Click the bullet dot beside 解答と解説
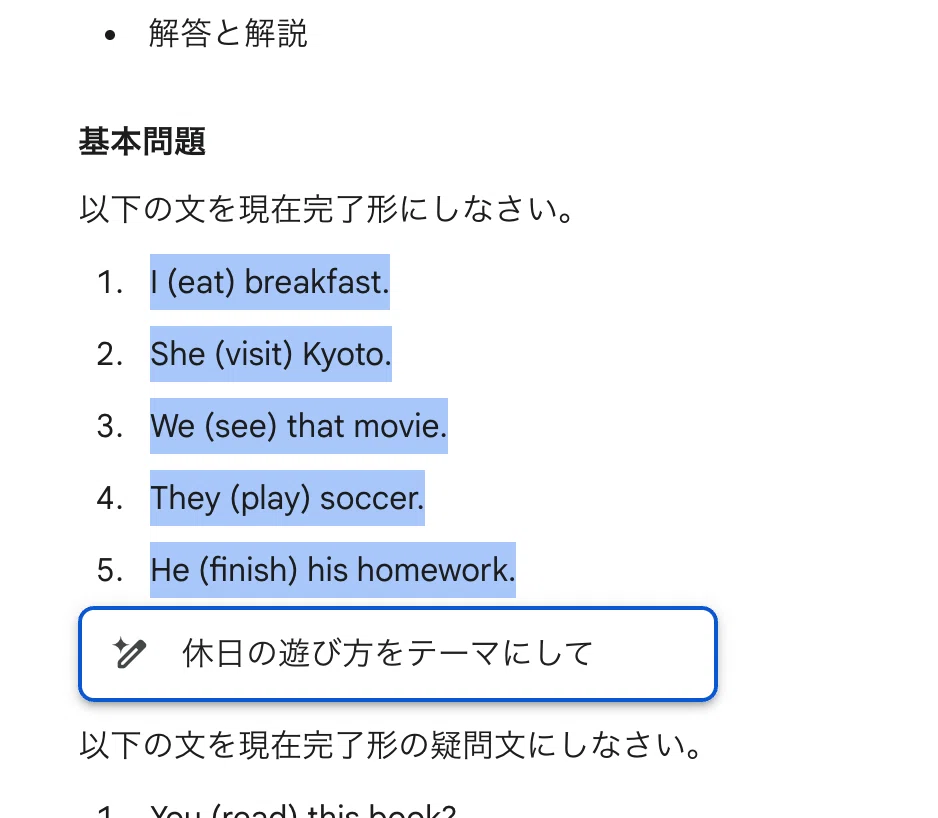 tap(109, 35)
